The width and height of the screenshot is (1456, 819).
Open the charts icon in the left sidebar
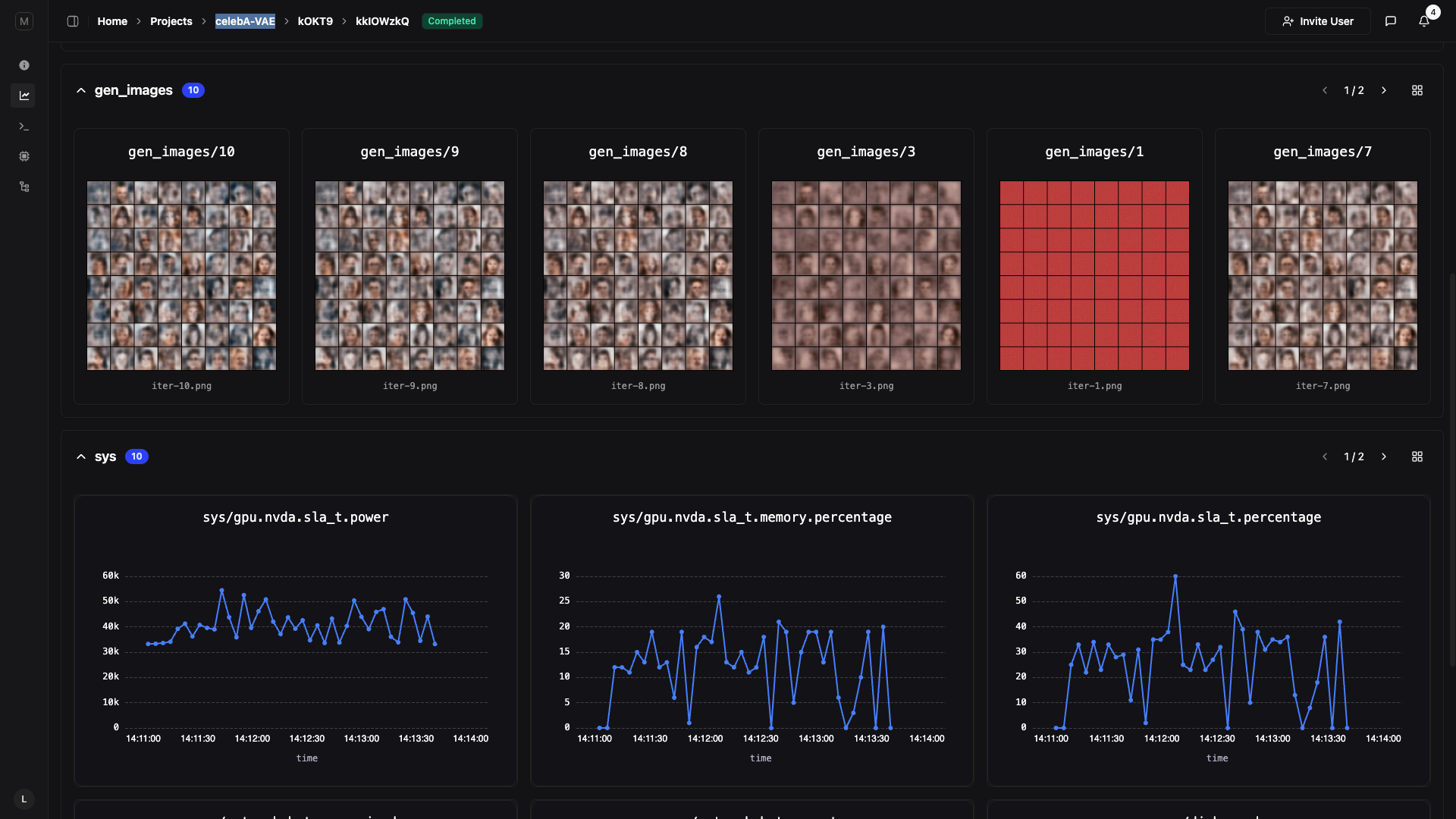click(x=24, y=96)
